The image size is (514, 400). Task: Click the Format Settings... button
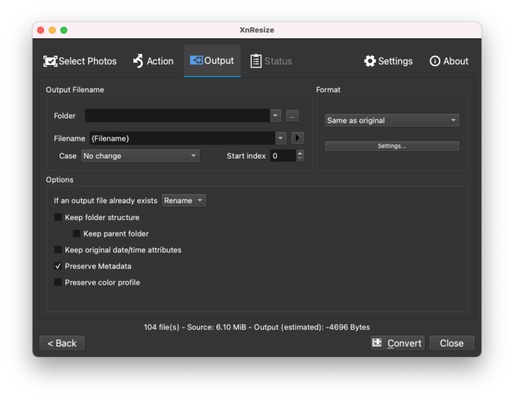pos(392,146)
